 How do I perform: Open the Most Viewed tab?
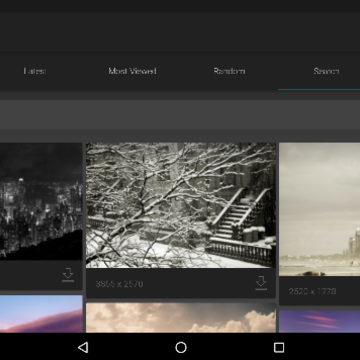pos(132,71)
